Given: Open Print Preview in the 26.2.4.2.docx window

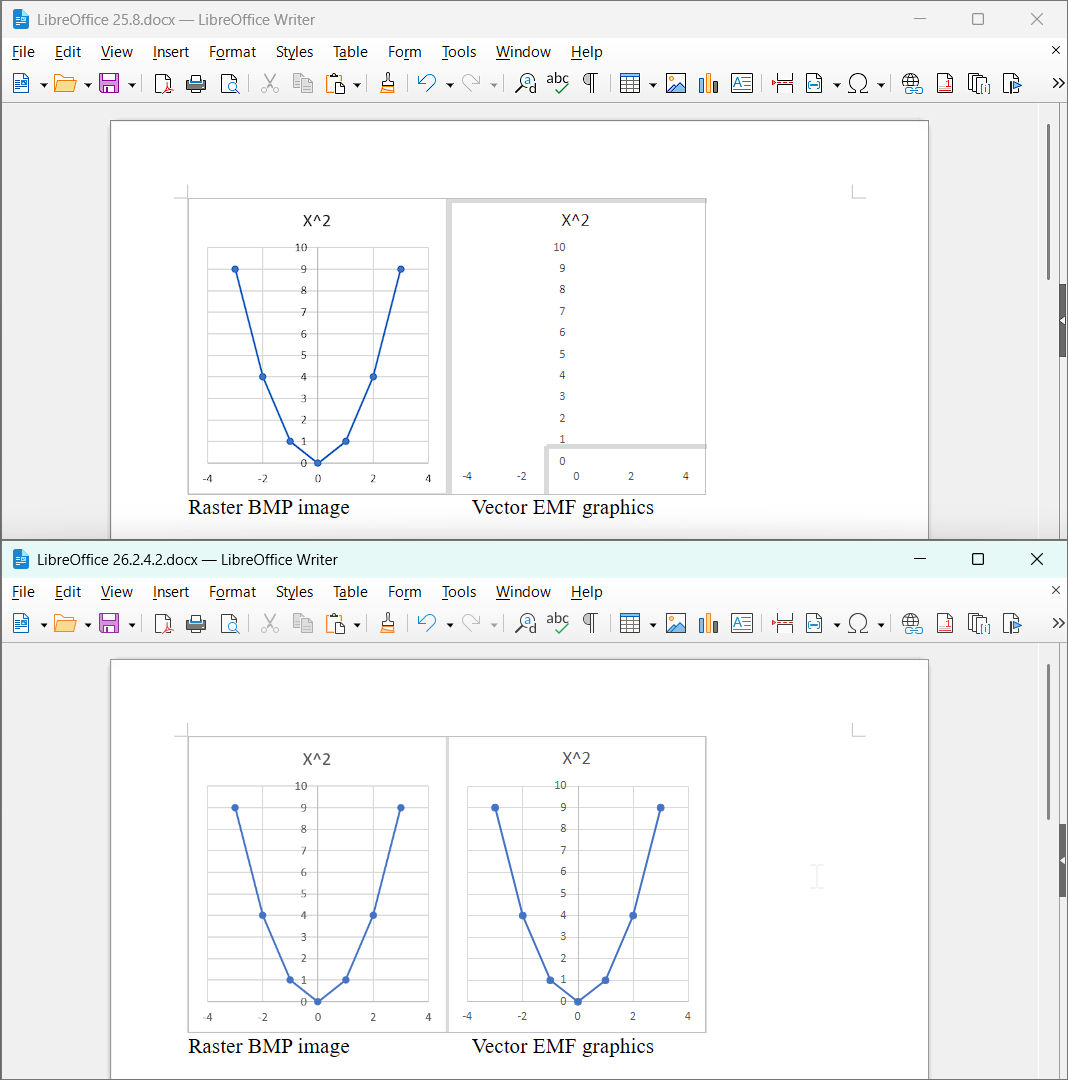Looking at the screenshot, I should click(x=229, y=624).
